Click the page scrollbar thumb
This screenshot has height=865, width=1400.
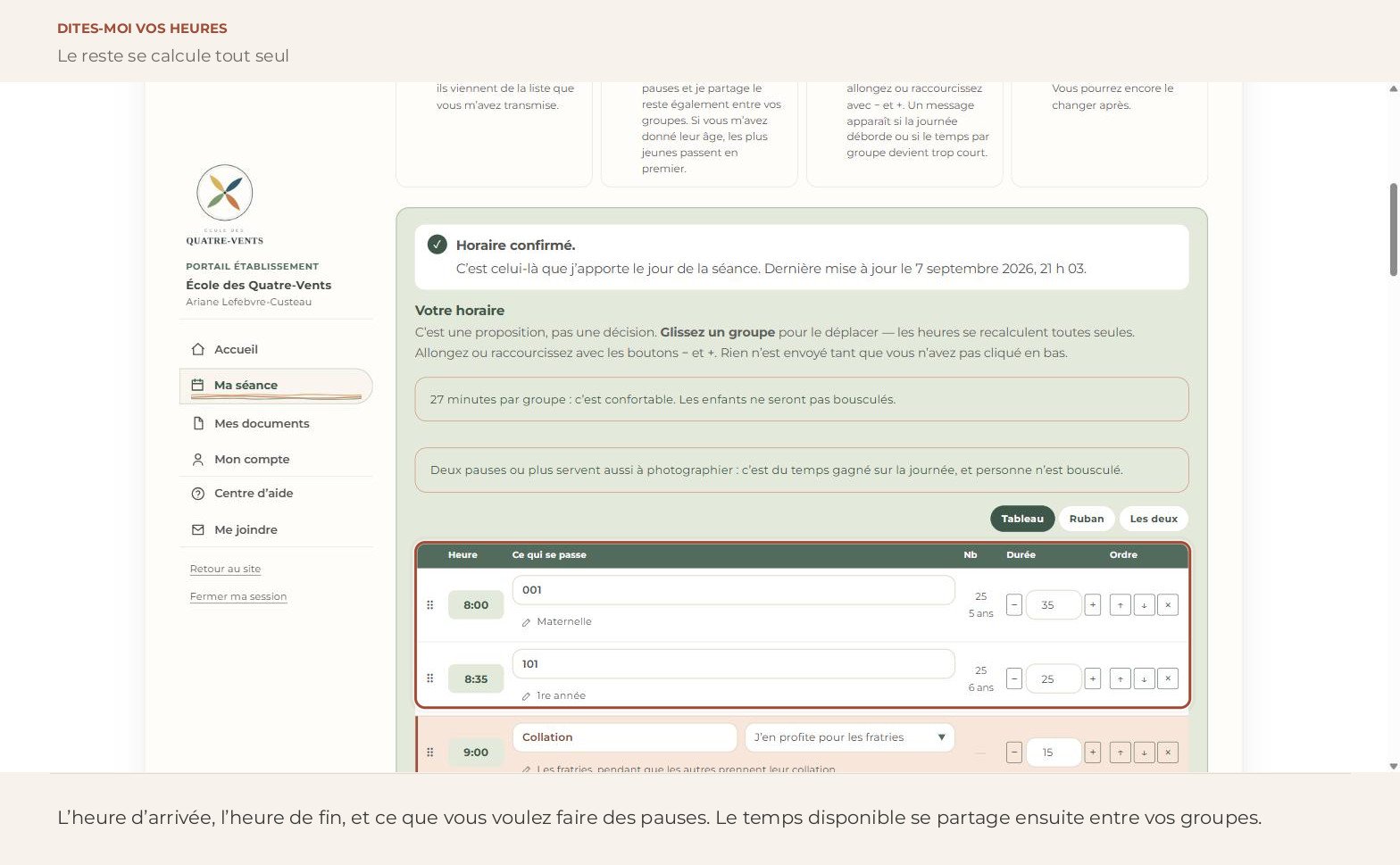pyautogui.click(x=1393, y=229)
